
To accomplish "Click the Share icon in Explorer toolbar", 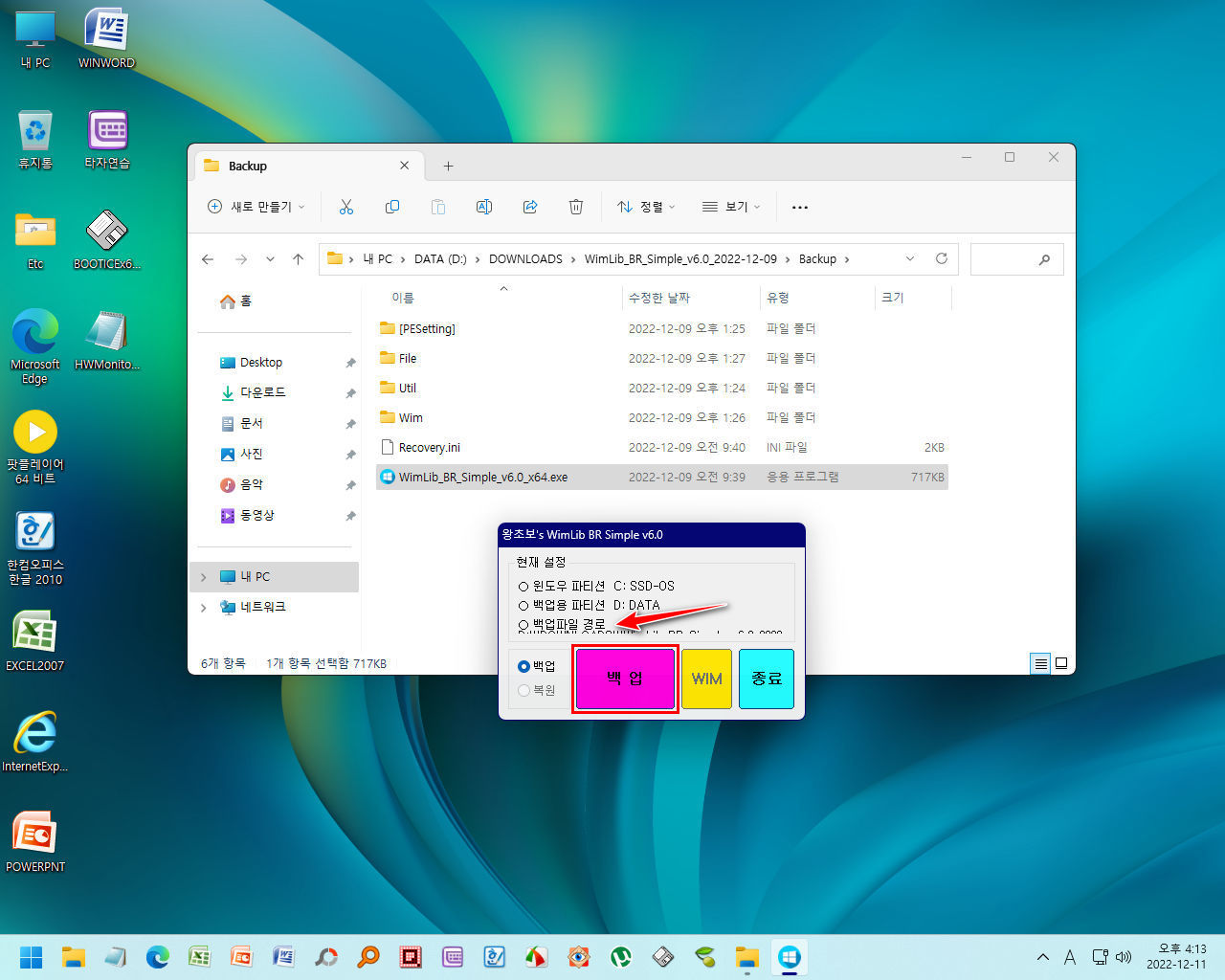I will pos(530,207).
